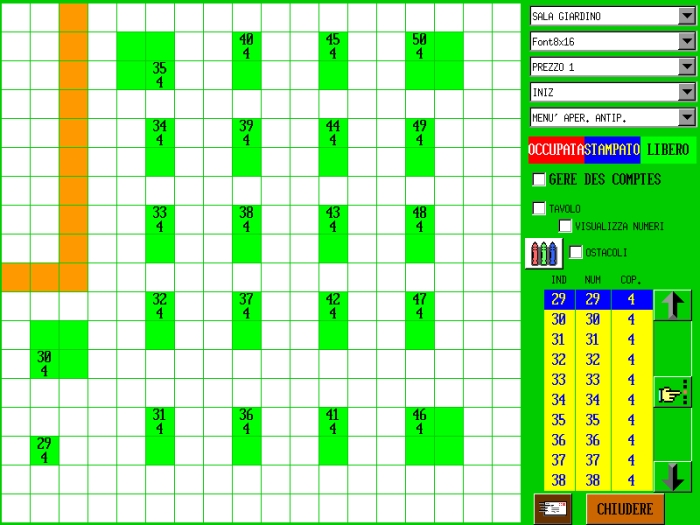The height and width of the screenshot is (525, 700).
Task: Click table 33 on the floor plan
Action: (x=160, y=234)
